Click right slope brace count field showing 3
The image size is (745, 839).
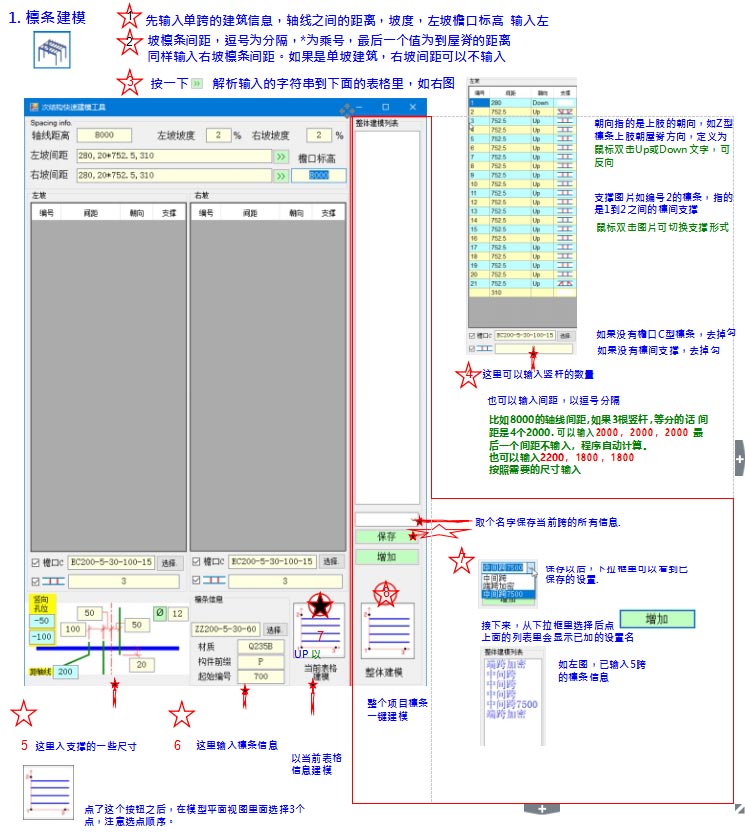285,581
